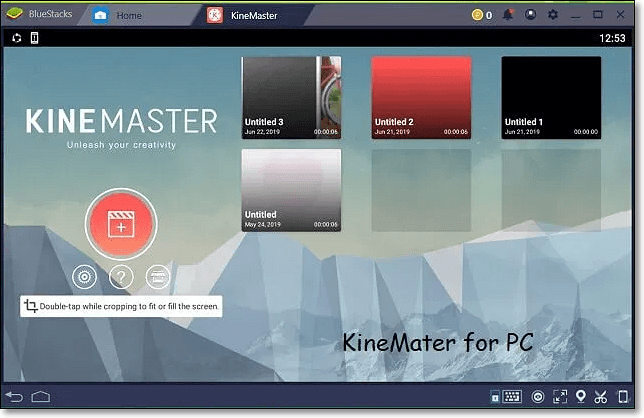Go to Android home with home button
Image resolution: width=644 pixels, height=418 pixels.
point(41,397)
